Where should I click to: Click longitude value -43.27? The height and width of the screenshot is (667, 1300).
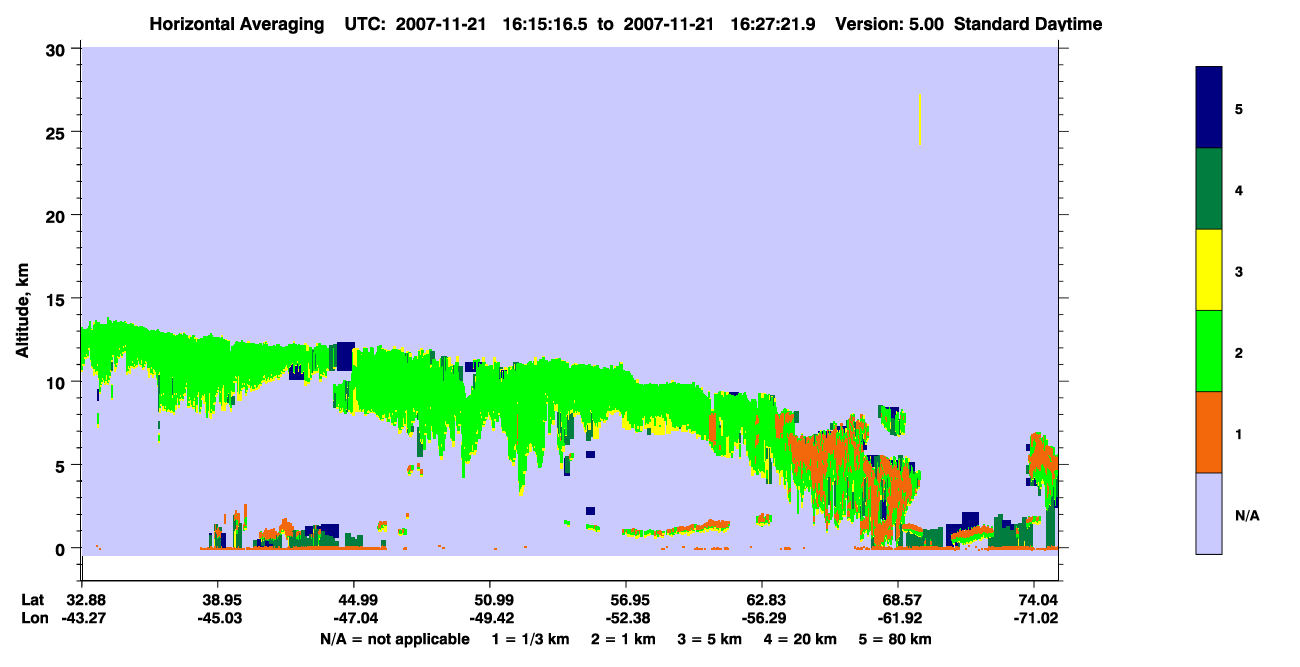pos(82,619)
